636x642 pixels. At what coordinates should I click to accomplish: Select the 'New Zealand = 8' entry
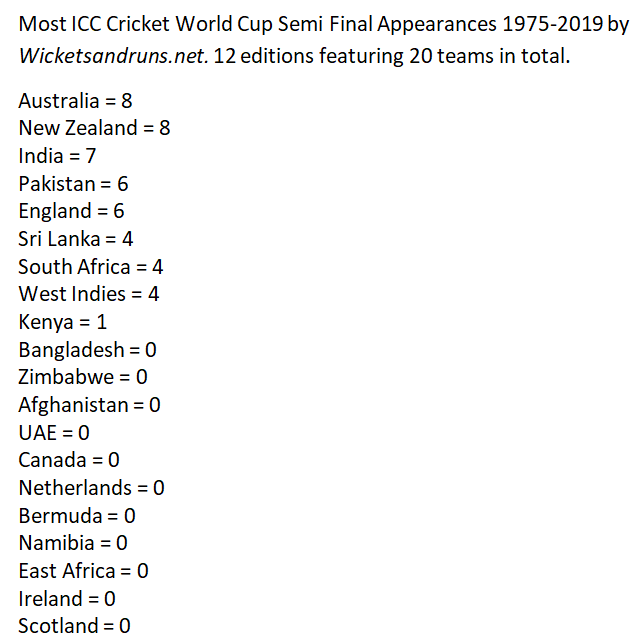click(94, 128)
